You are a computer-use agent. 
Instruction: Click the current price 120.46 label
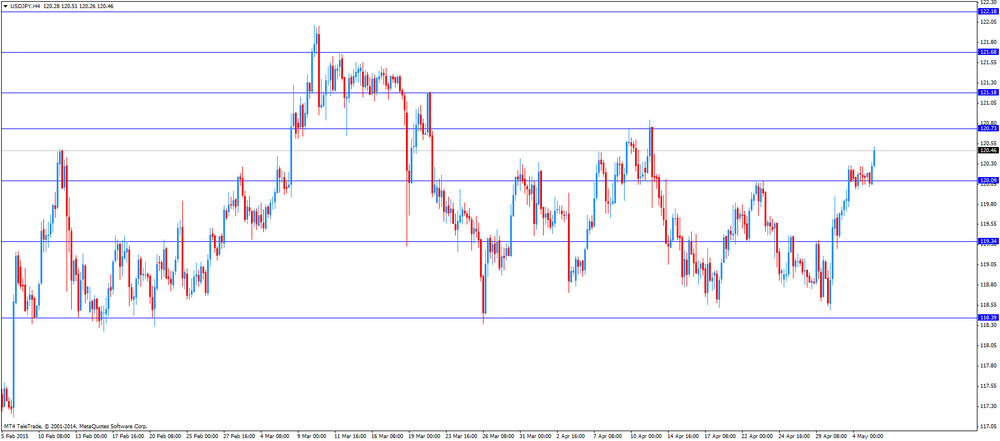[988, 151]
